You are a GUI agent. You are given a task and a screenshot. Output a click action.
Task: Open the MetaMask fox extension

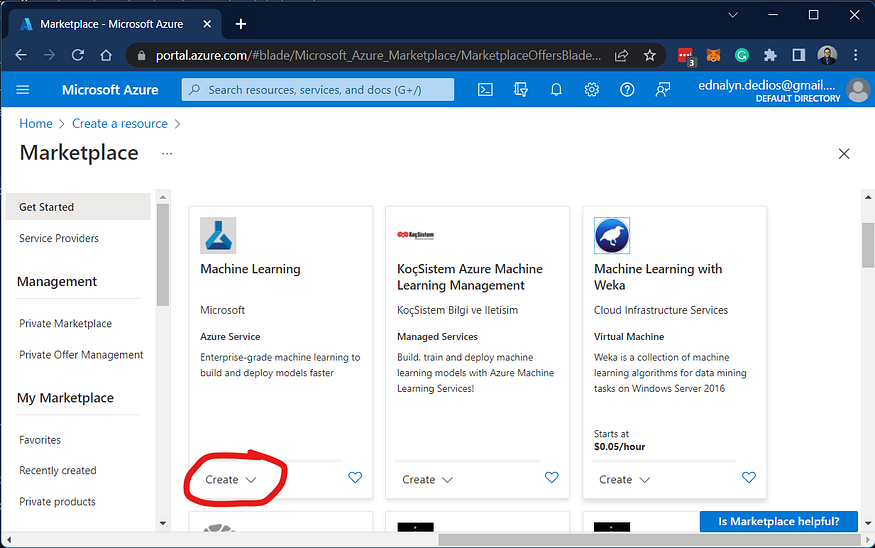[713, 55]
